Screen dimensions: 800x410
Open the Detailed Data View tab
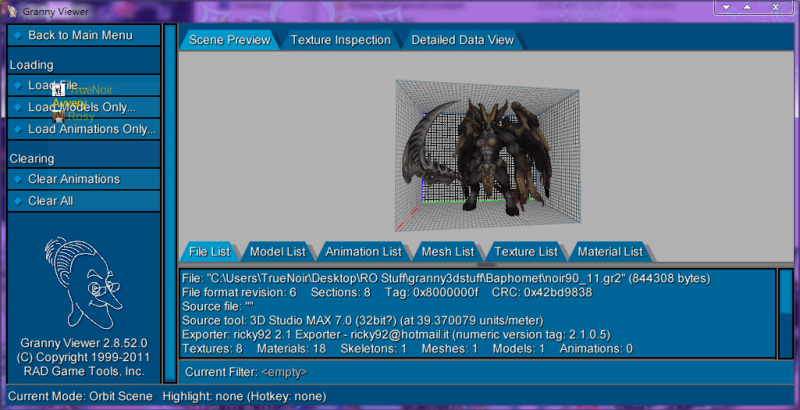point(462,40)
